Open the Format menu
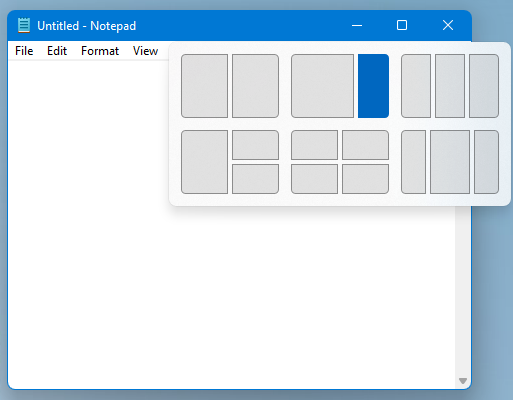 tap(100, 51)
